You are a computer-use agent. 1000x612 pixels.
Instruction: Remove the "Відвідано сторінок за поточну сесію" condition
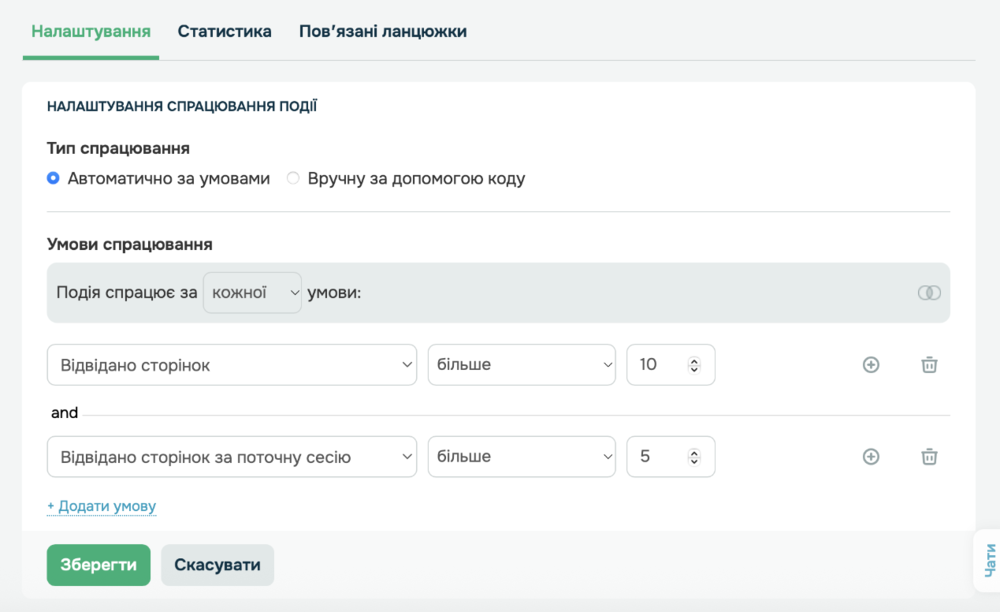[928, 456]
